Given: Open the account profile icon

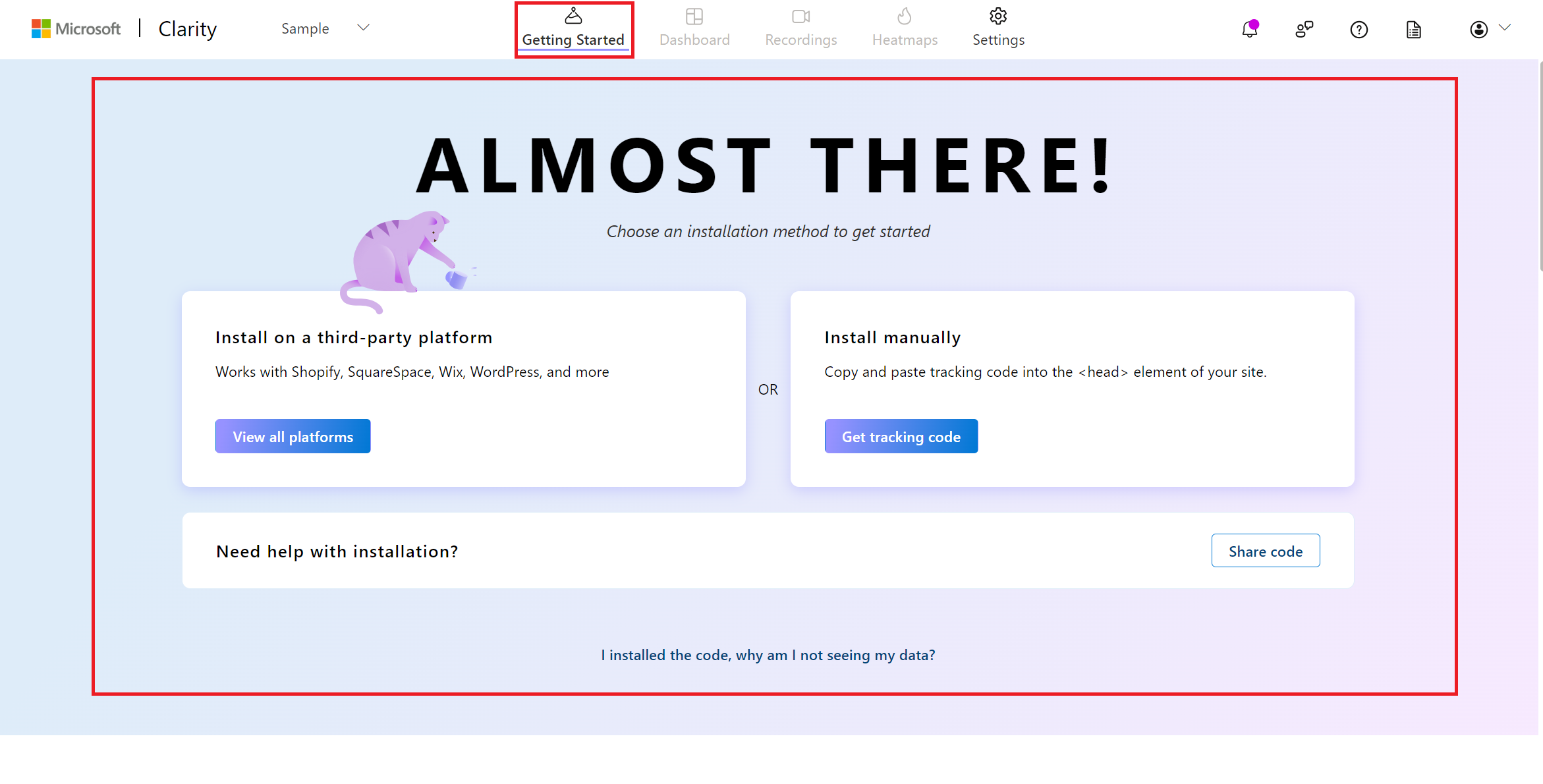Looking at the screenshot, I should coord(1479,30).
